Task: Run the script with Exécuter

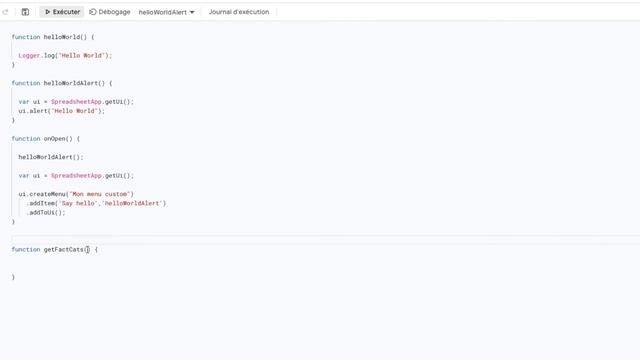Action: (x=62, y=12)
